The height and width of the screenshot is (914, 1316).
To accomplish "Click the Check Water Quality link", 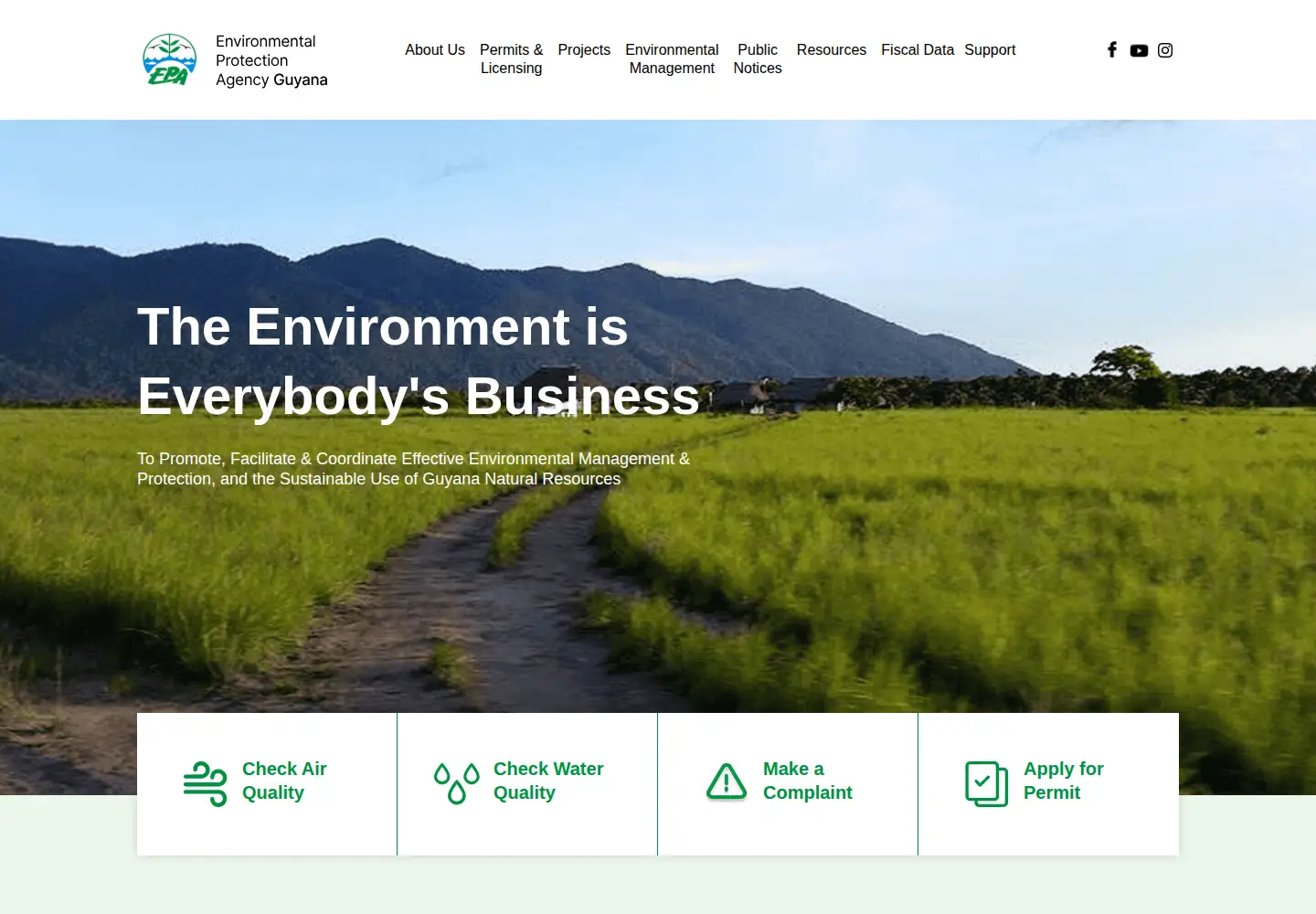I will pos(548,781).
